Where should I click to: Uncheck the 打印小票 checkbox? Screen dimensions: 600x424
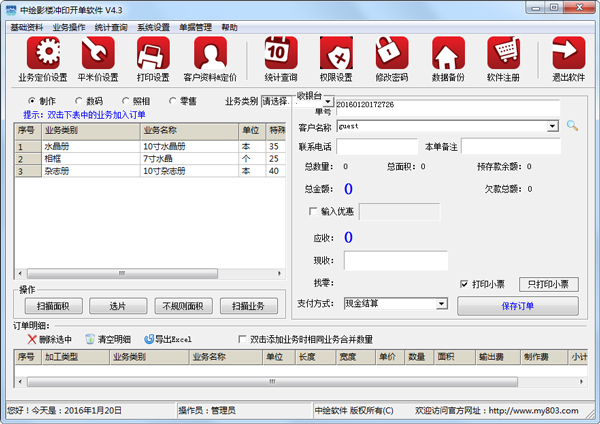coord(464,284)
